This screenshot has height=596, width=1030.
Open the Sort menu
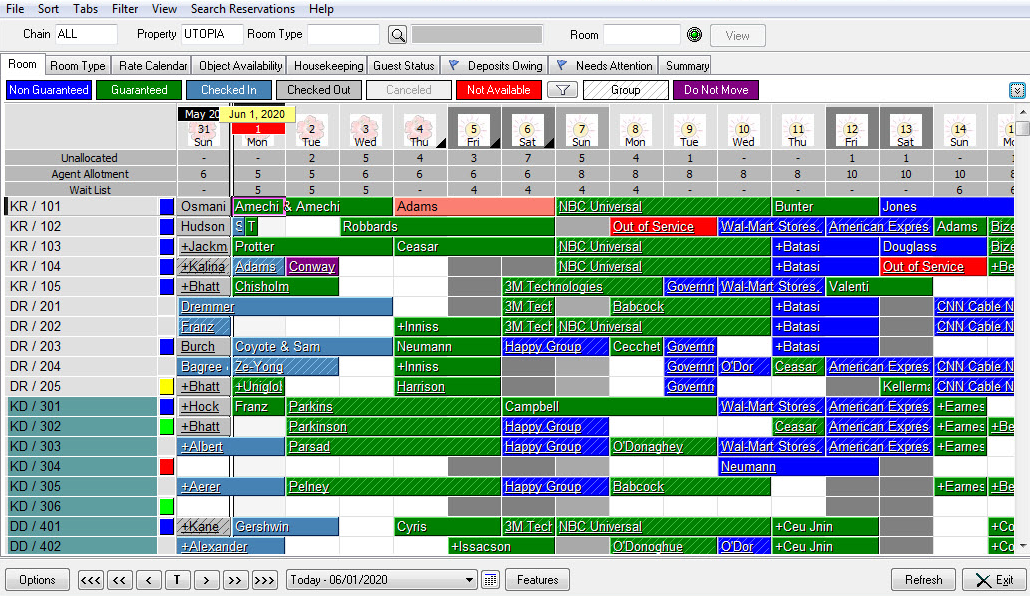pos(48,9)
